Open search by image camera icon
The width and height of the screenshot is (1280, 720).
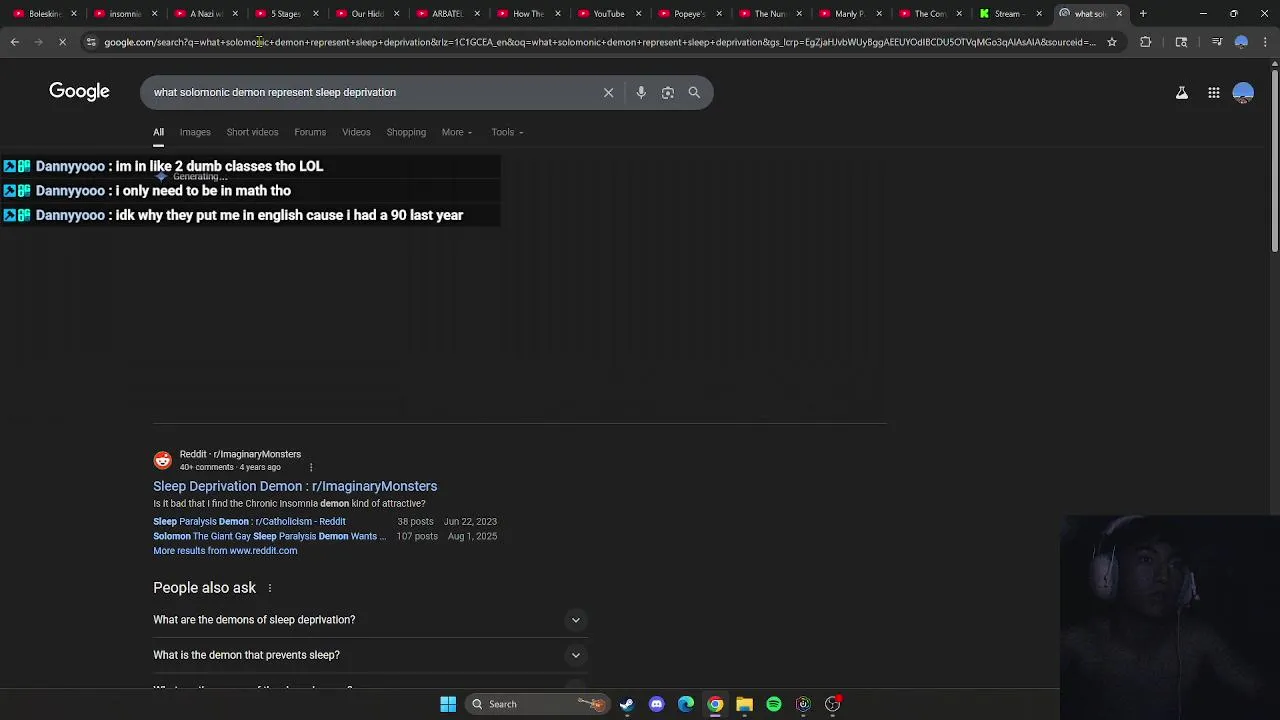[668, 92]
